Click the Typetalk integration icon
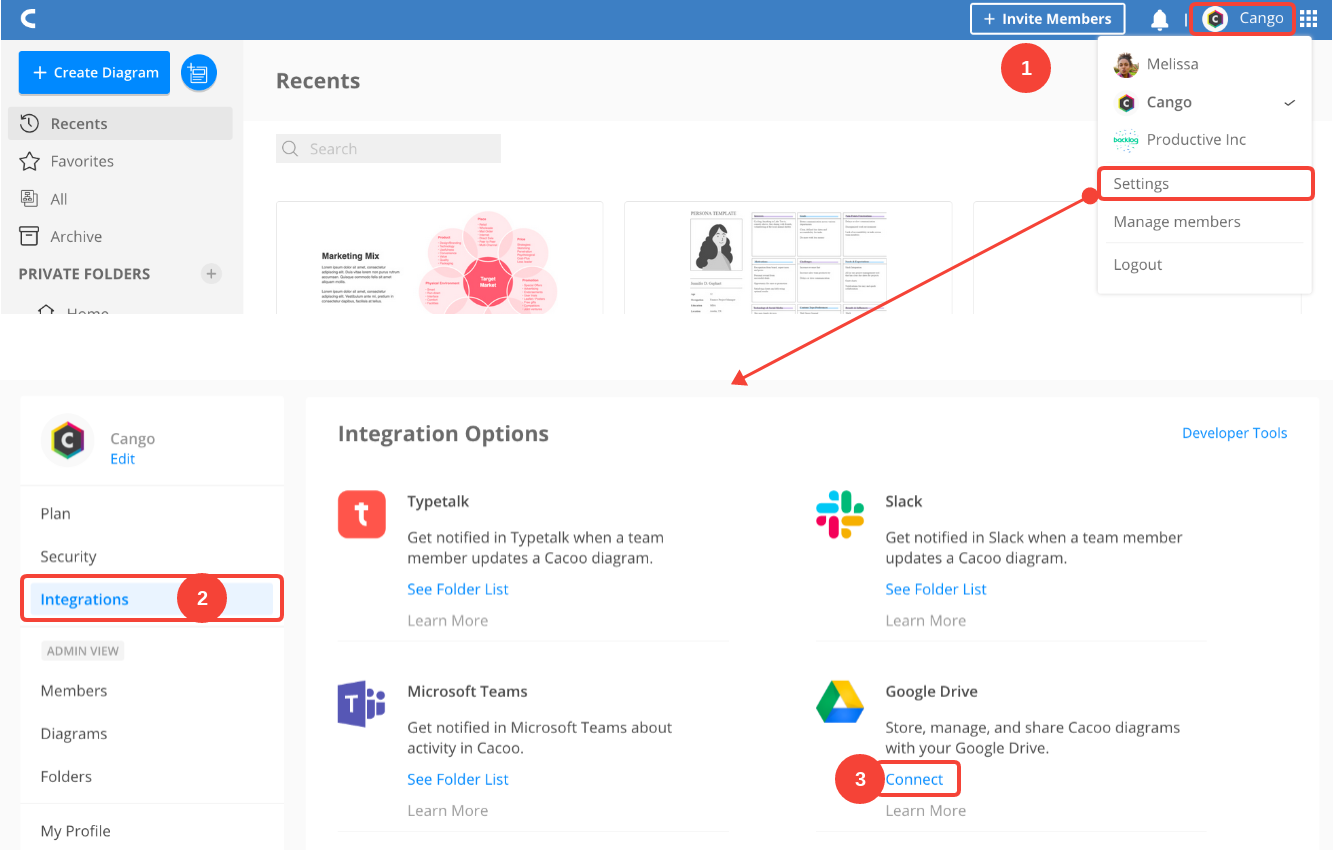This screenshot has width=1333, height=850. 362,515
